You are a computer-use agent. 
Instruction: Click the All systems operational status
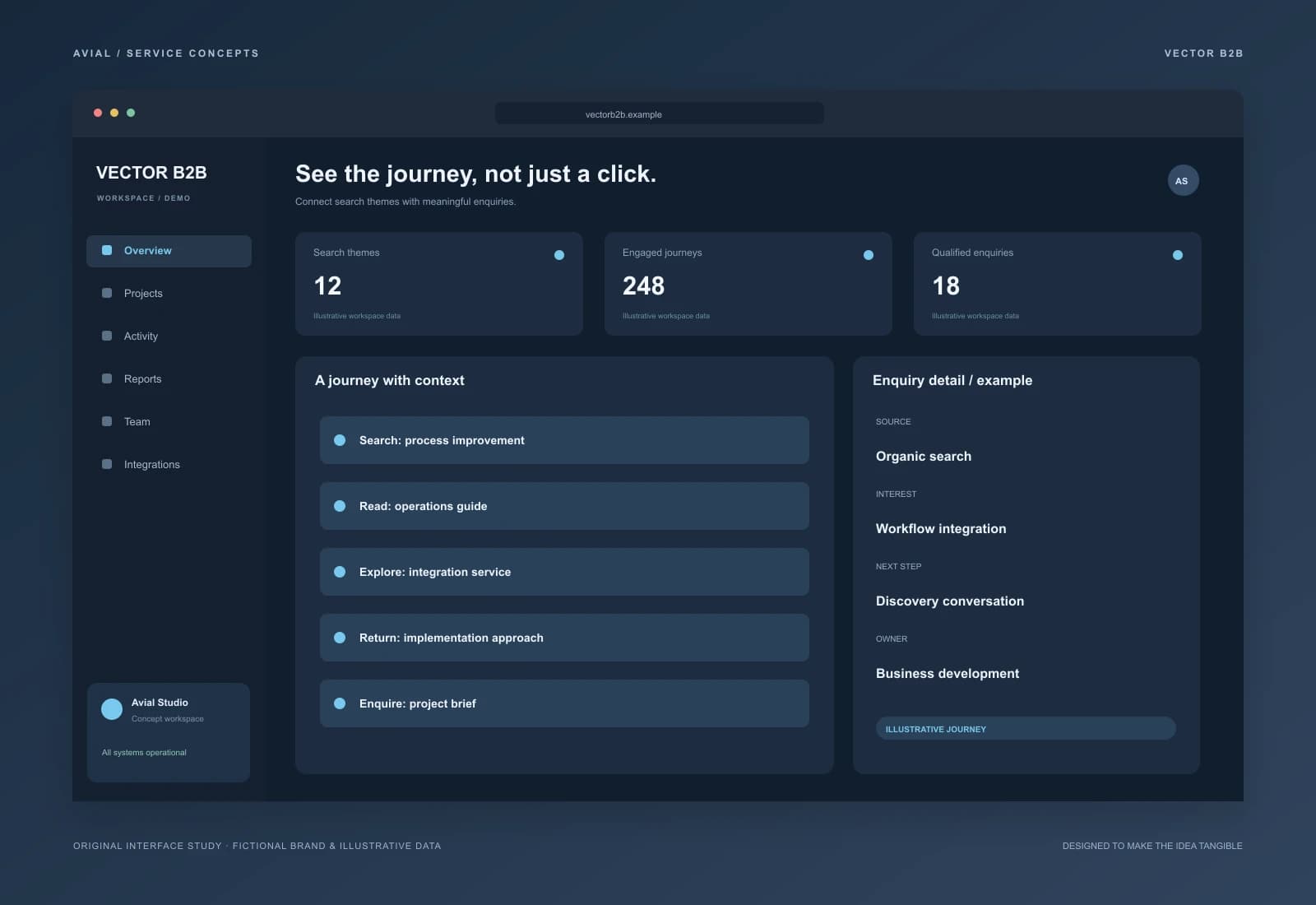[144, 753]
